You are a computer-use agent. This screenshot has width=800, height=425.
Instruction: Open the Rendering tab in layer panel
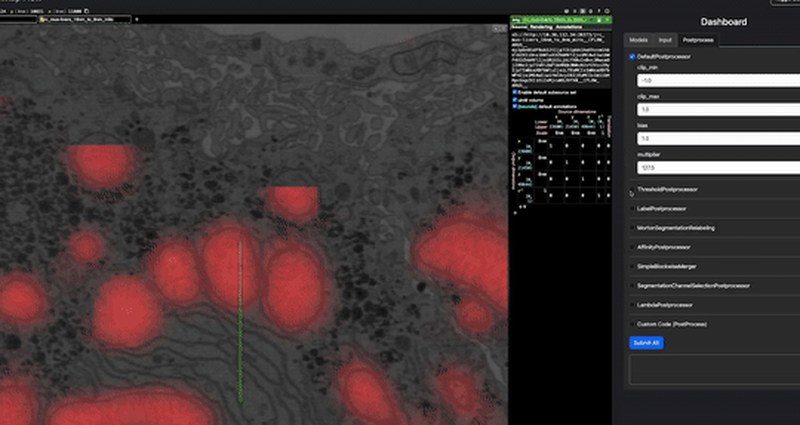[541, 27]
